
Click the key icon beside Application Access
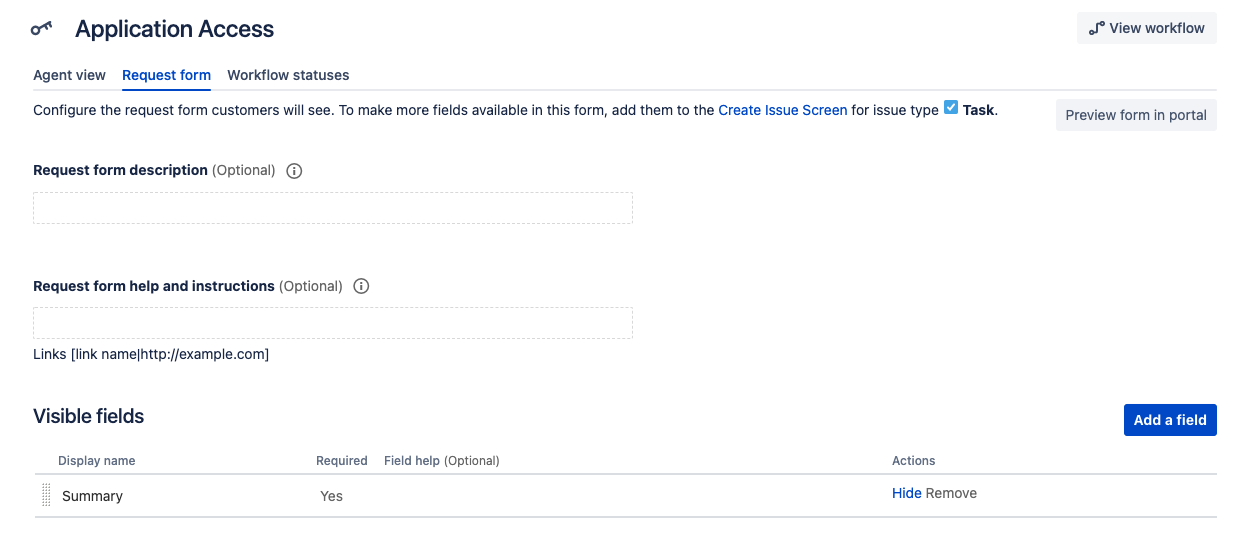41,29
